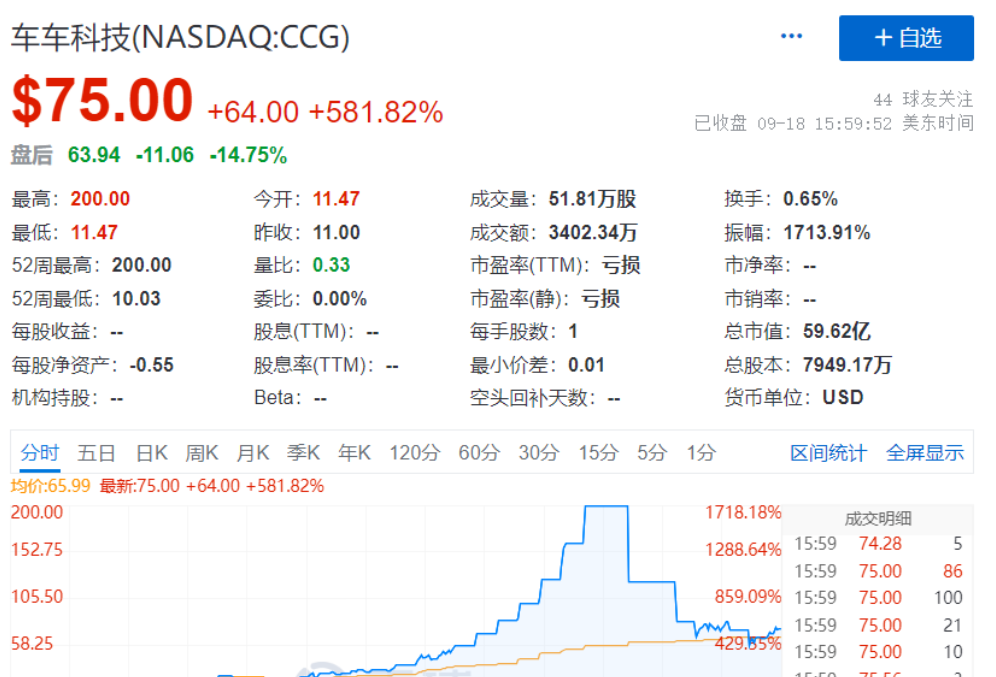This screenshot has height=677, width=996.
Task: Add stock with the 自选 button
Action: coord(906,38)
